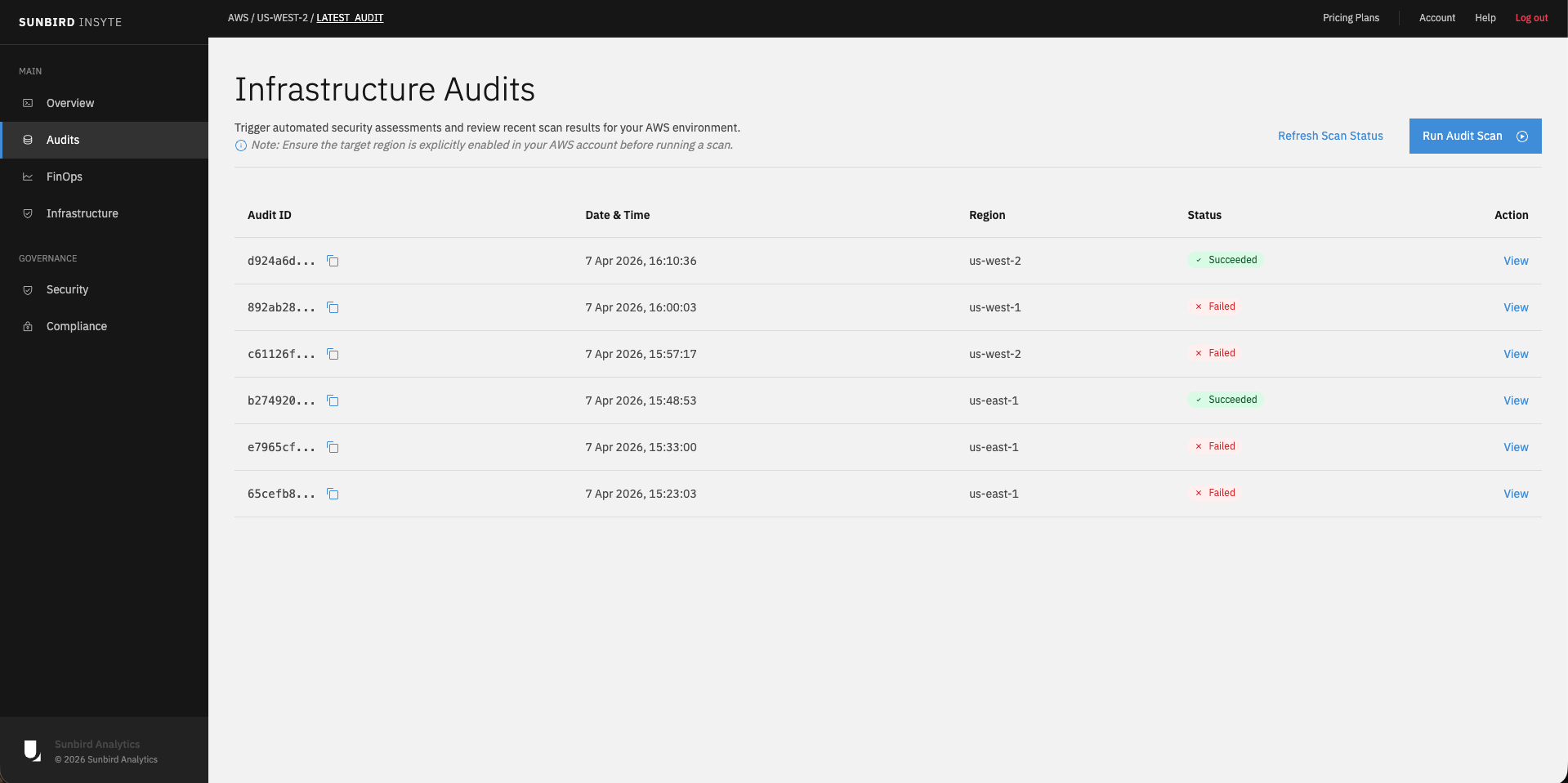Select the Overview icon in the sidebar
The width and height of the screenshot is (1568, 783).
[x=27, y=103]
